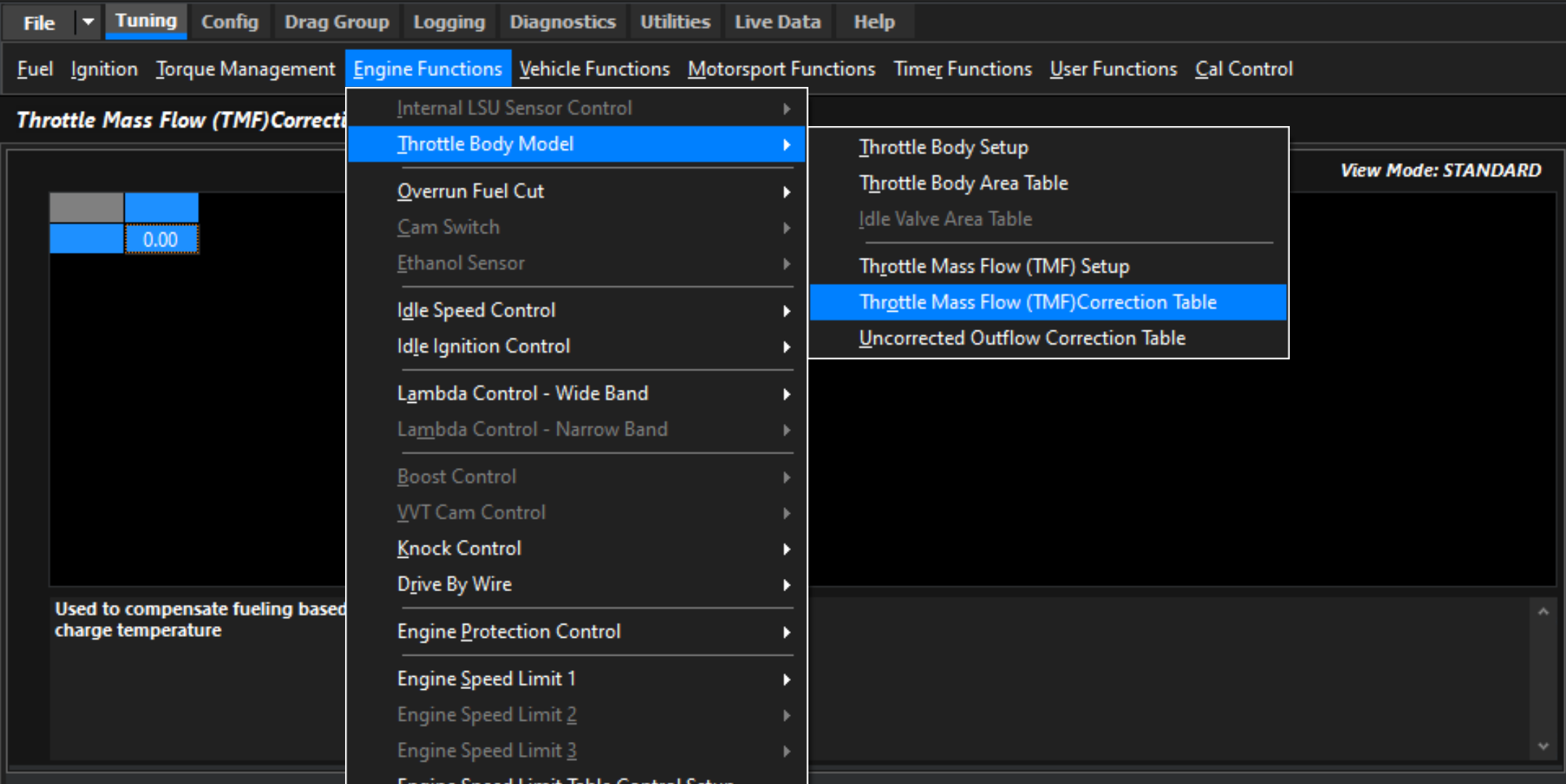The height and width of the screenshot is (784, 1566).
Task: Choose Throttle Mass Flow (TMF) Setup
Action: tap(994, 266)
